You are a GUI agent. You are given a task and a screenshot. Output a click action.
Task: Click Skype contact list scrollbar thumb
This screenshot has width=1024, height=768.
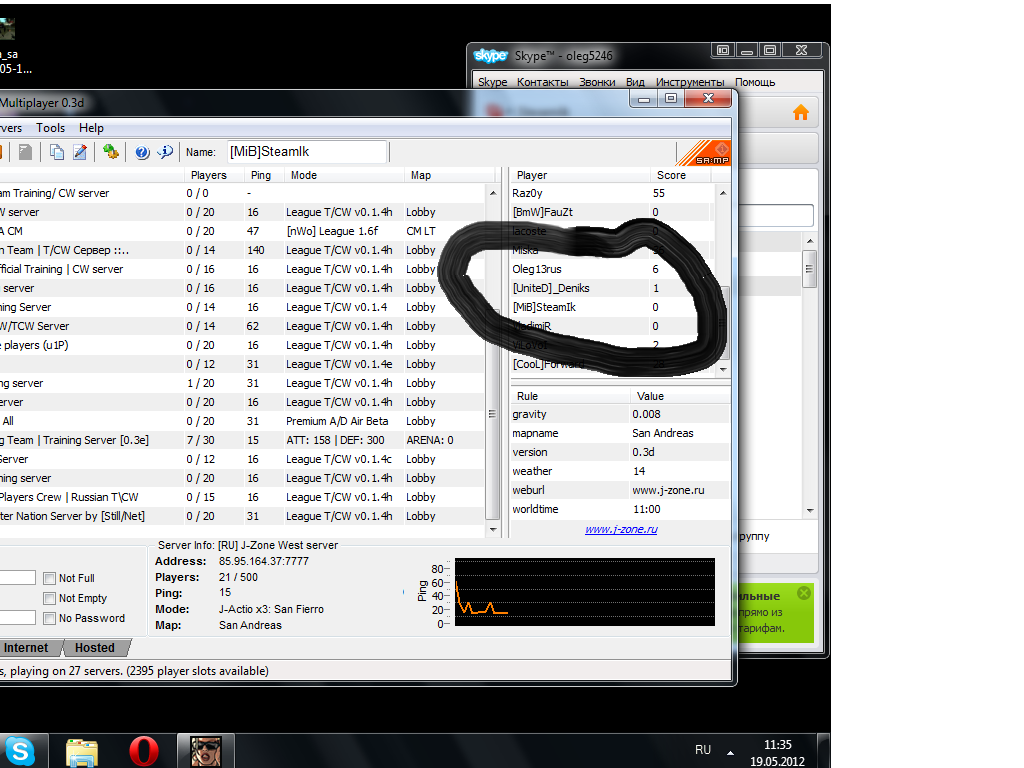(x=810, y=269)
